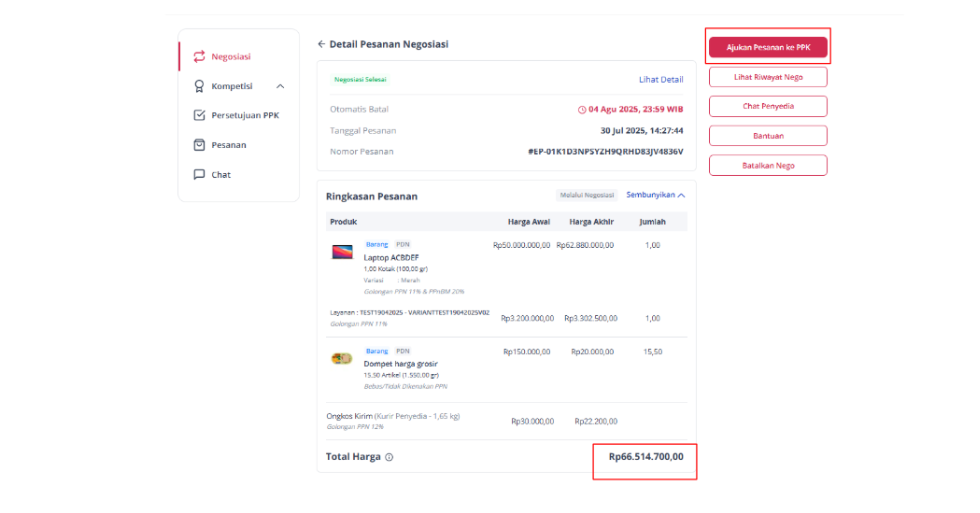Screen dimensions: 980x513
Task: Click the info icon next to Total Harga
Action: [389, 457]
